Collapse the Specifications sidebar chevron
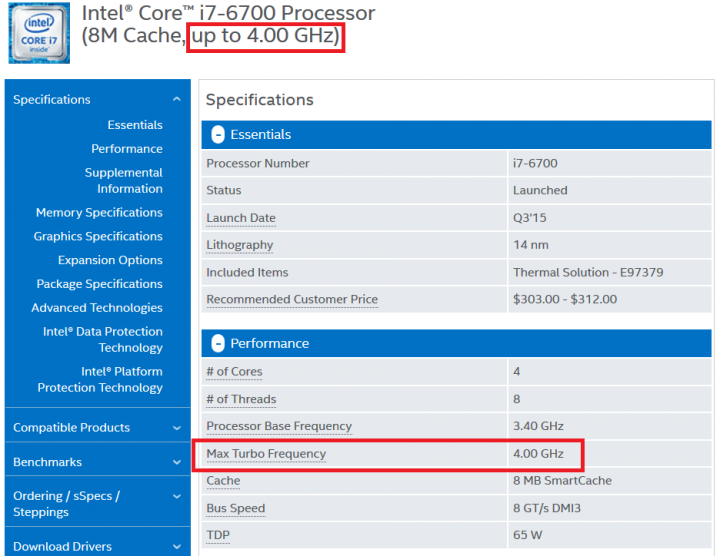The image size is (720, 556). pos(177,99)
